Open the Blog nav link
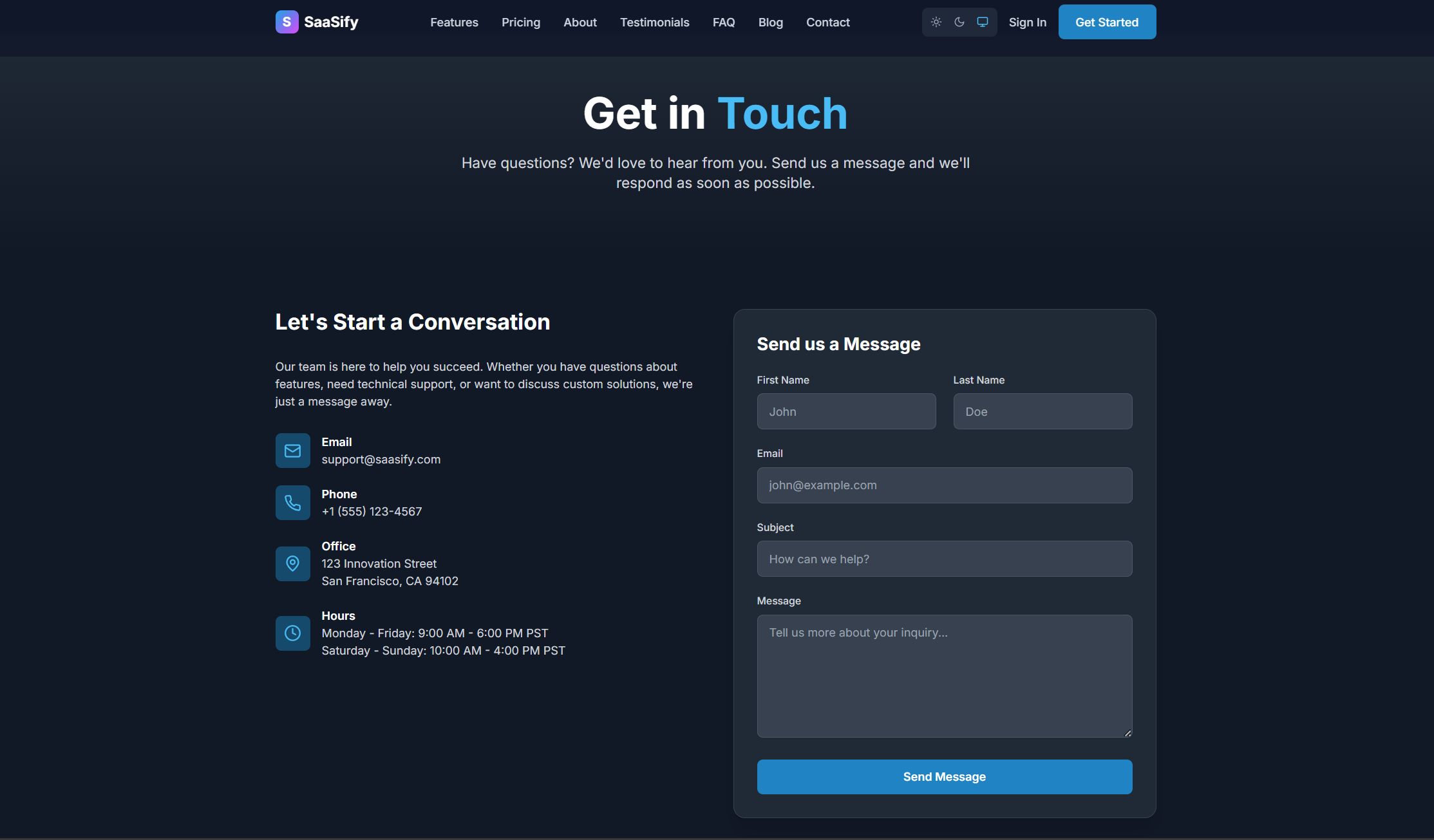 (x=770, y=23)
